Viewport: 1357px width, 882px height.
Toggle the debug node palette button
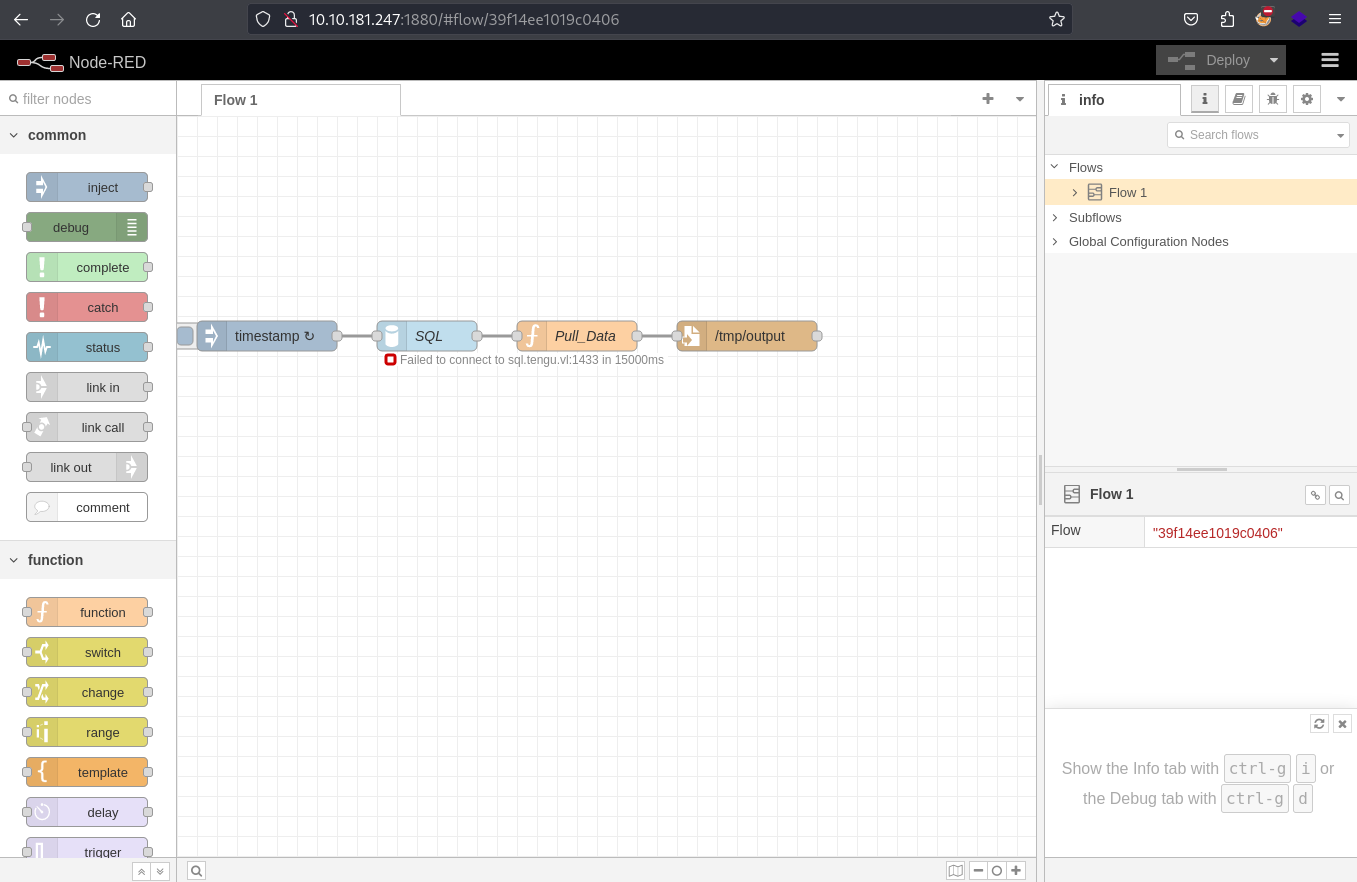pos(132,227)
